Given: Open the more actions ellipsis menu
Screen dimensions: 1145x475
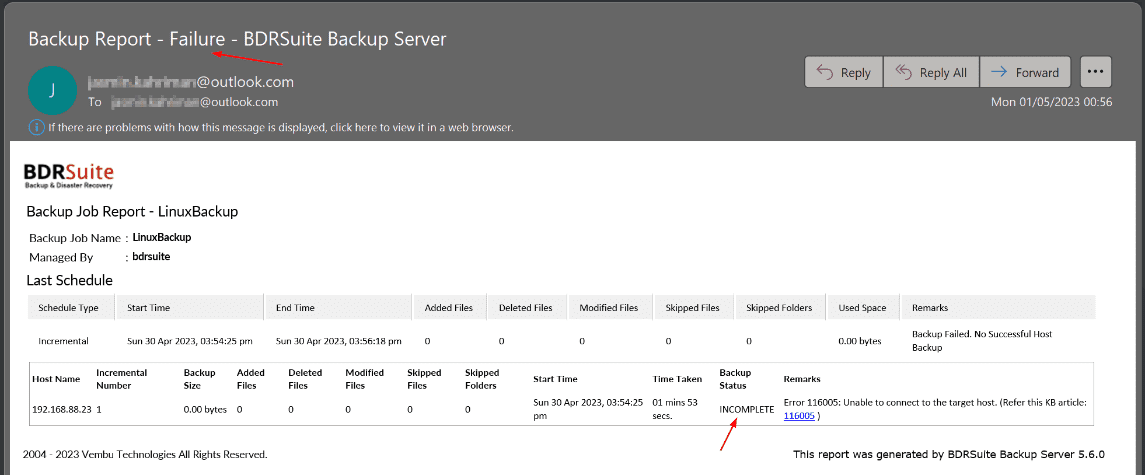Looking at the screenshot, I should point(1096,72).
